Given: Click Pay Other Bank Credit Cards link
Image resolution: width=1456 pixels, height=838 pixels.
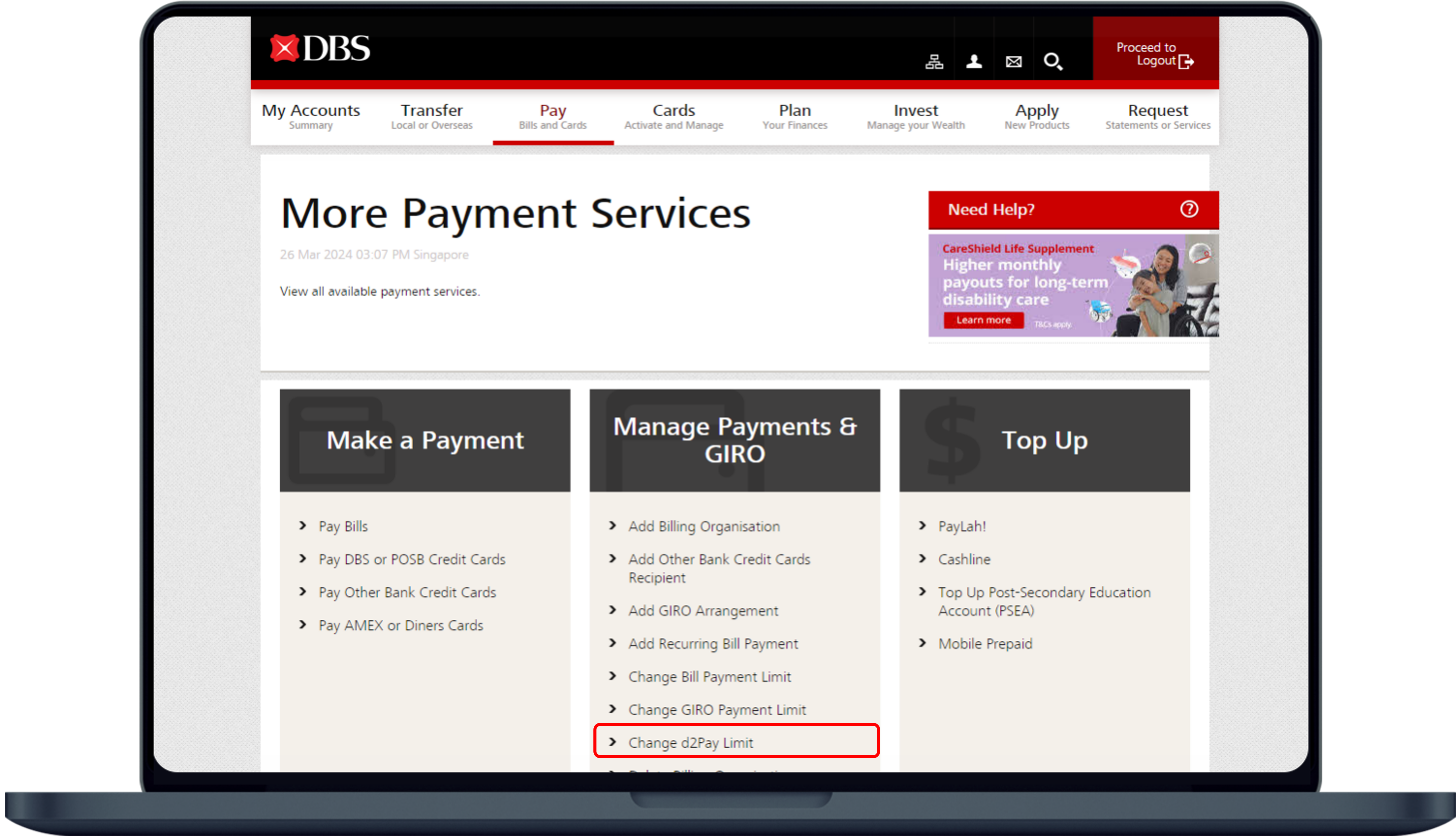Looking at the screenshot, I should [x=407, y=592].
